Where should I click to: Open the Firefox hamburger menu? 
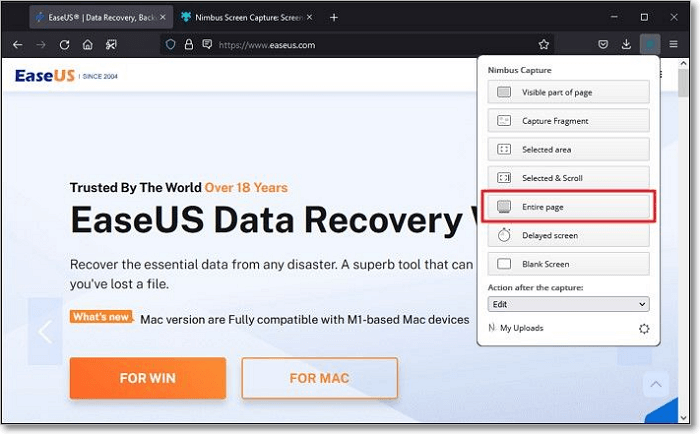coord(675,44)
